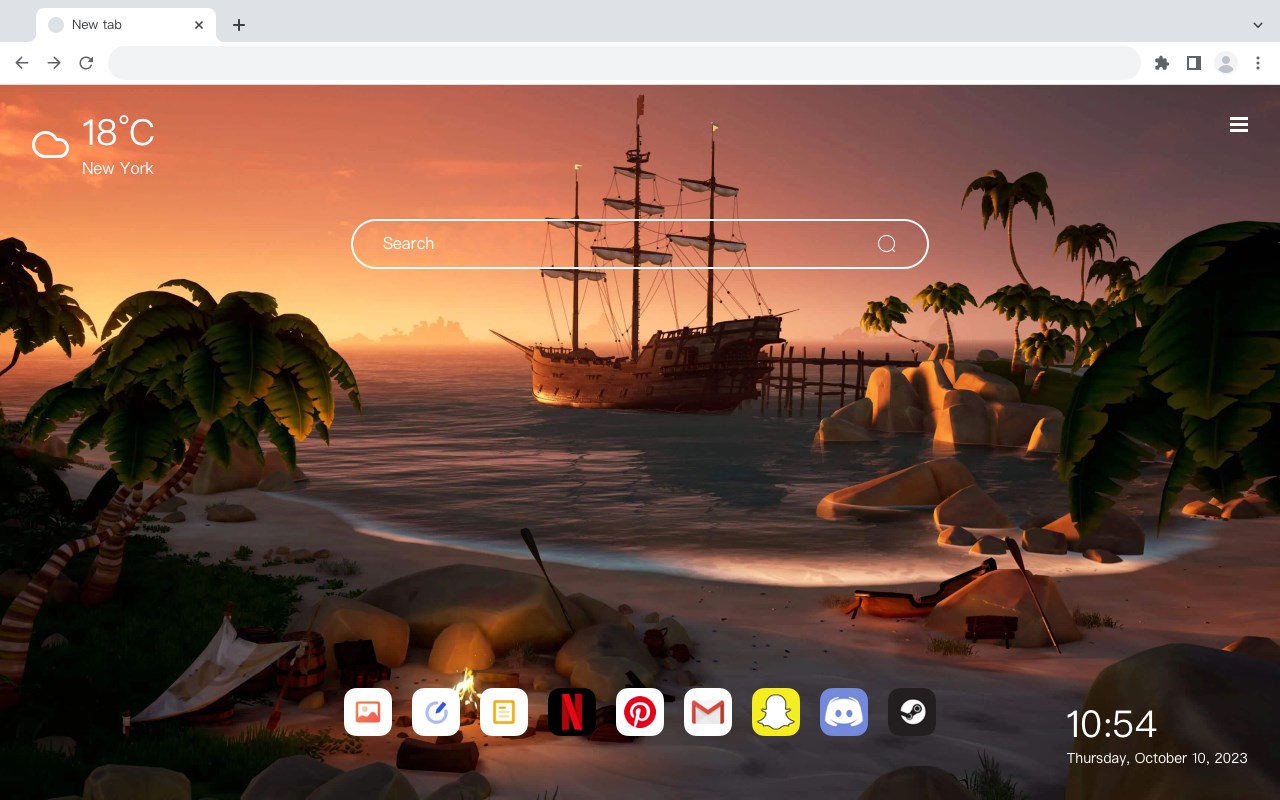Go back with the browser back arrow
Screen dimensions: 1280x800
[x=22, y=63]
